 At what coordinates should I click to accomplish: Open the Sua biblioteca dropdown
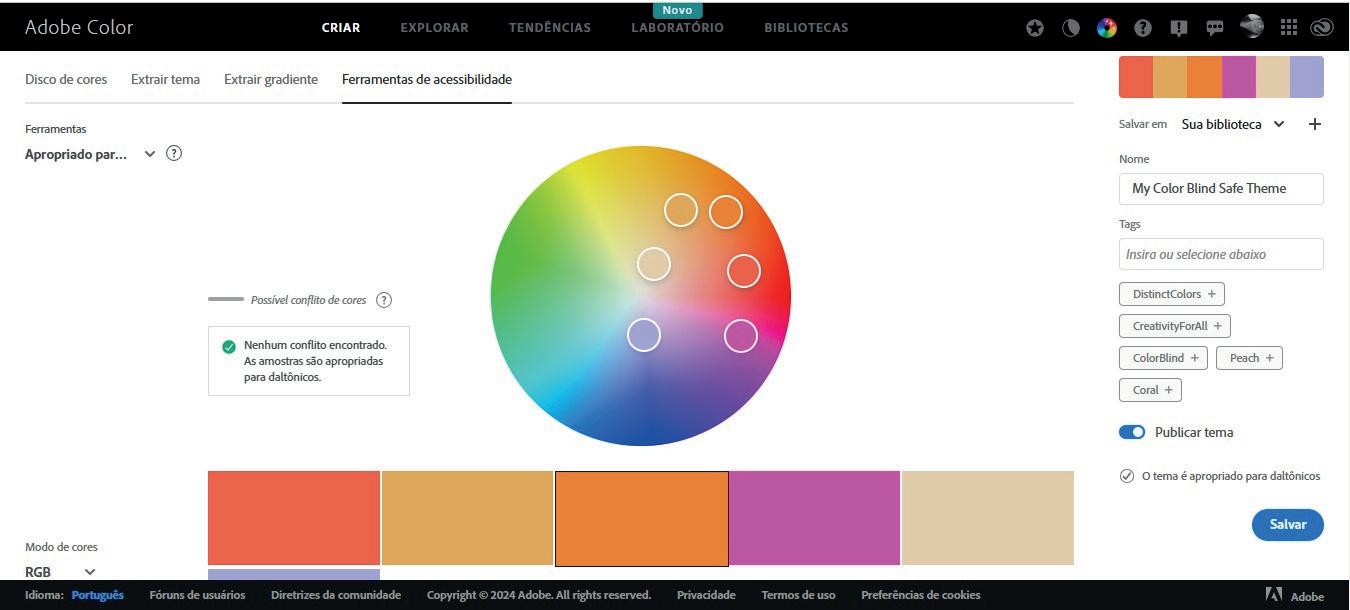tap(1233, 124)
